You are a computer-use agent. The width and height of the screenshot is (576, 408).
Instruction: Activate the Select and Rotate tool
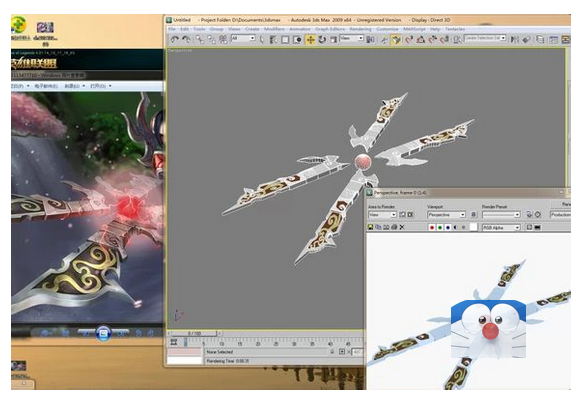[x=322, y=39]
